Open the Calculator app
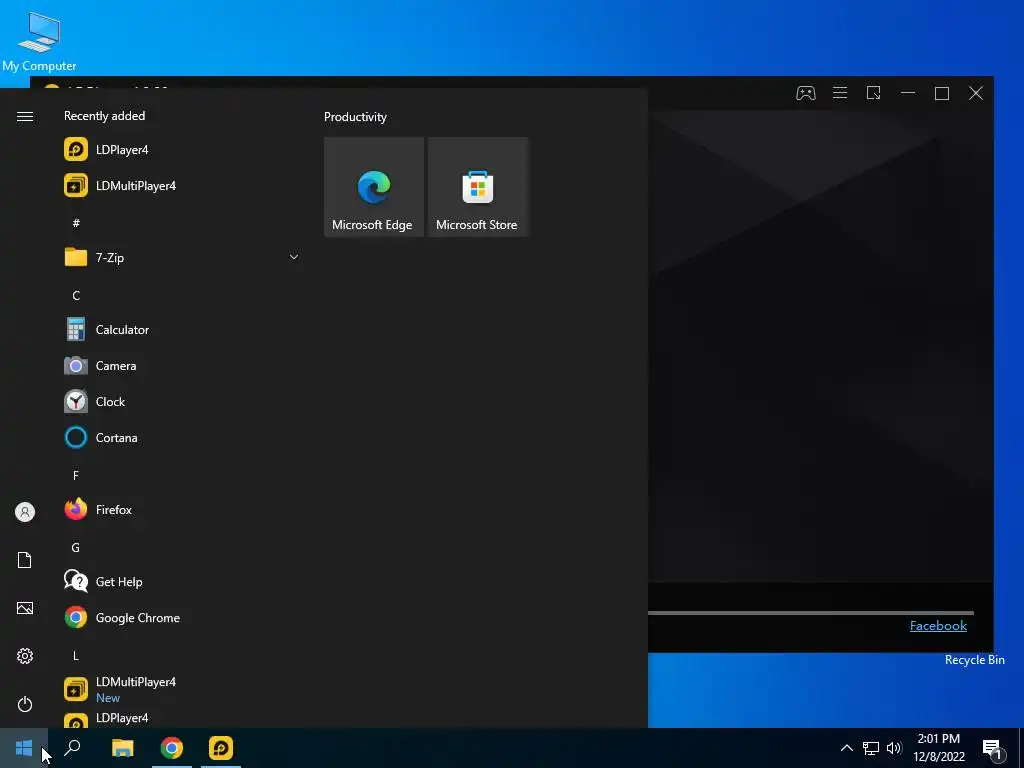 181,330
